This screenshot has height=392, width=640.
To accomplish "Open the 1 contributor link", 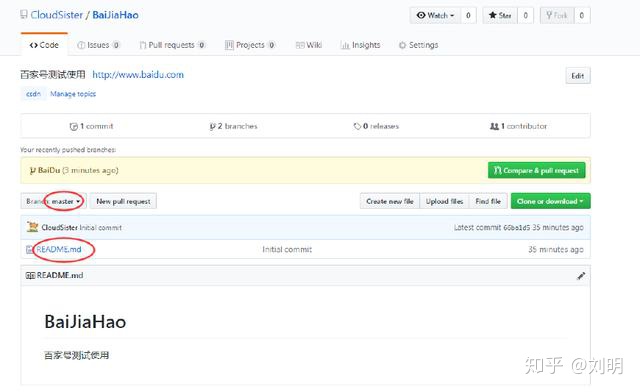I will [518, 126].
